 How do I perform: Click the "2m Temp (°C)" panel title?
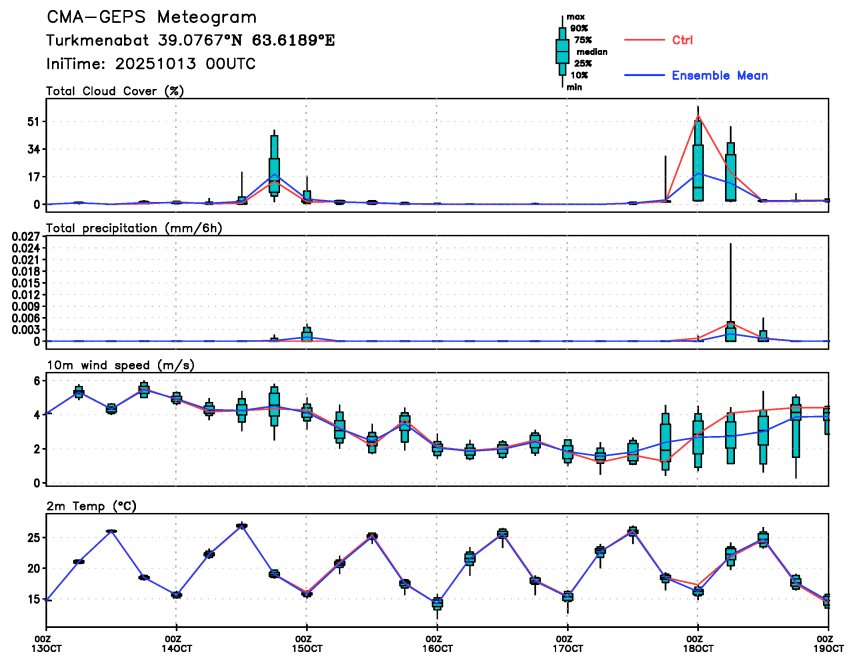coord(89,504)
